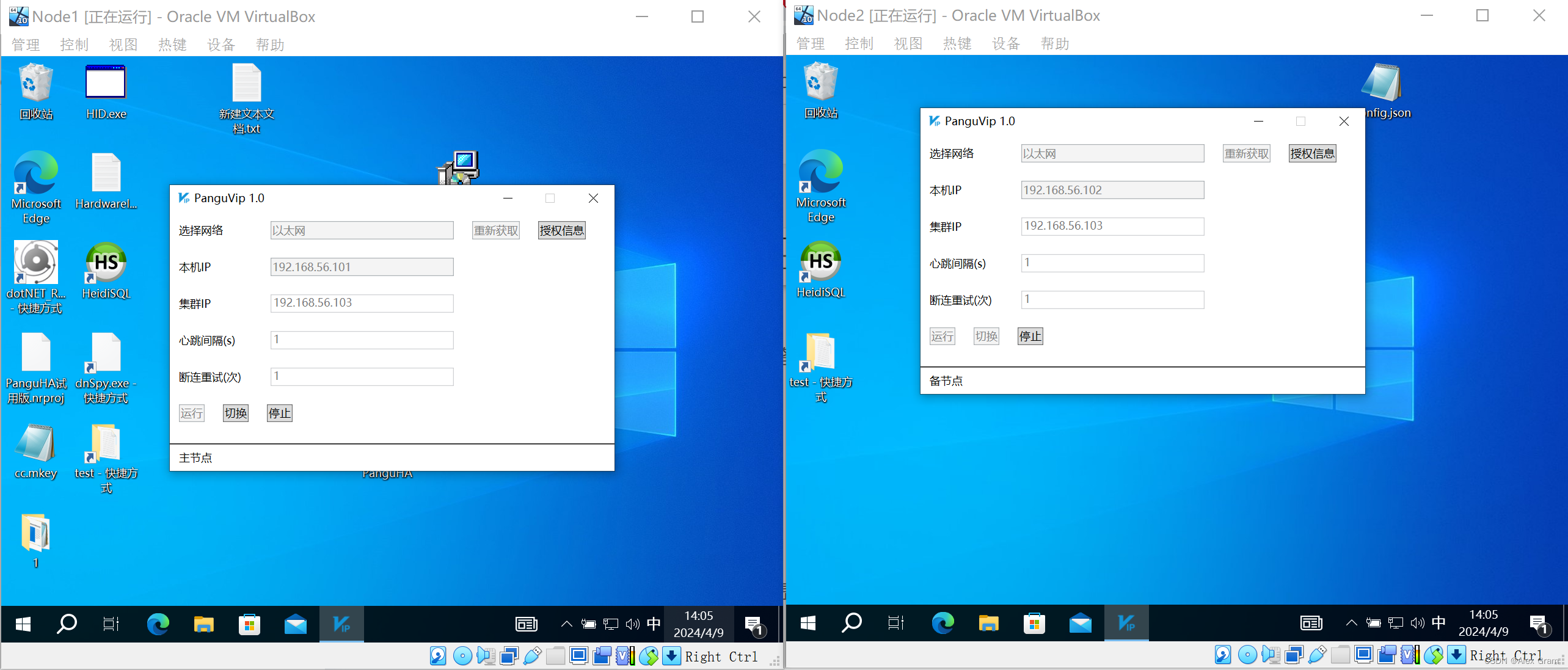Click 集群IP field in Node2 PanguVip
This screenshot has width=1568, height=670.
[x=1112, y=226]
